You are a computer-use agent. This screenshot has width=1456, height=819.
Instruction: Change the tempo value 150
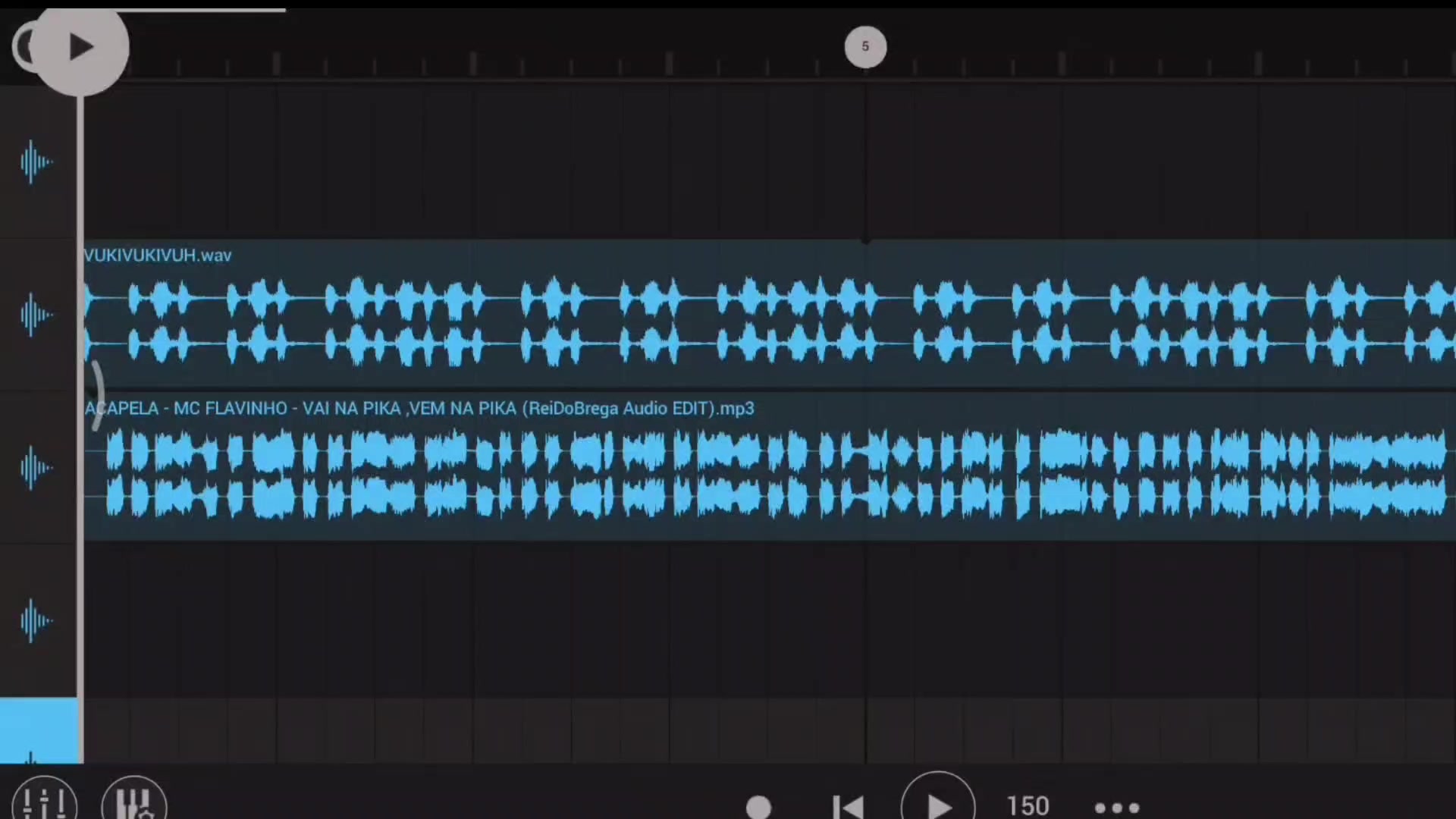point(1028,806)
